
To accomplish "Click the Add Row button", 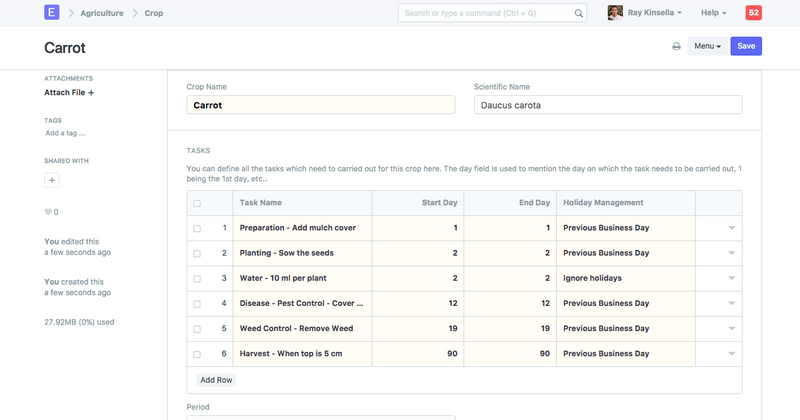I will [215, 380].
